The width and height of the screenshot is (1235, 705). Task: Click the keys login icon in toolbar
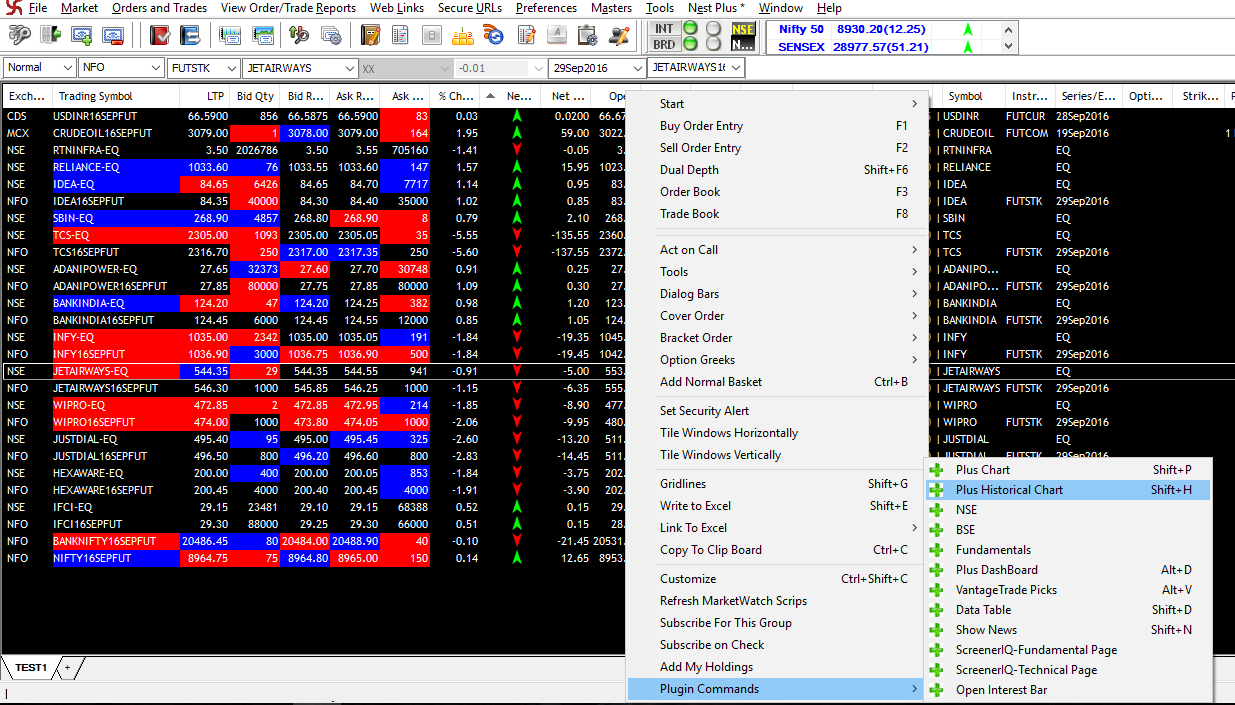[19, 36]
